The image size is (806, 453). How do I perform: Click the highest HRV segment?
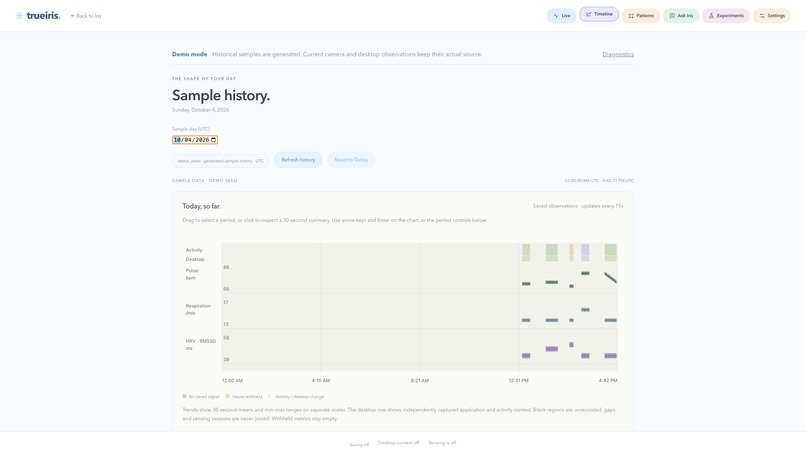click(x=572, y=345)
